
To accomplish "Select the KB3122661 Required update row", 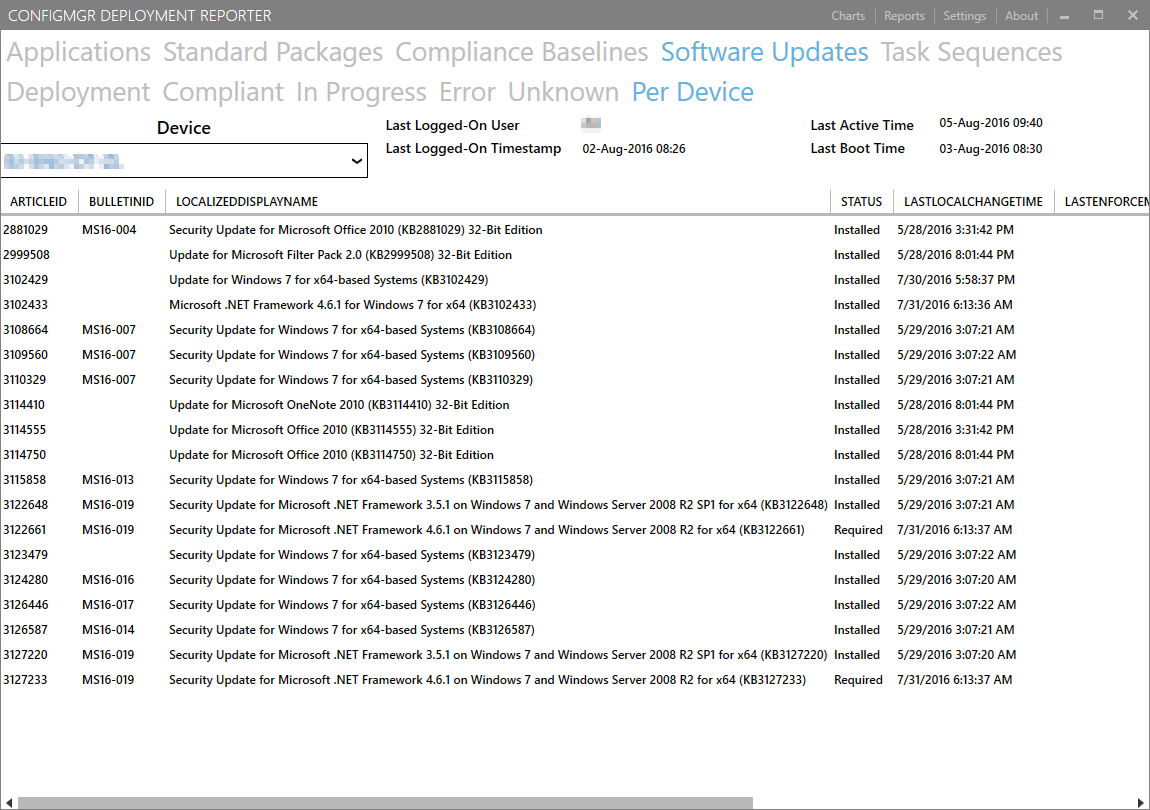I will (486, 530).
